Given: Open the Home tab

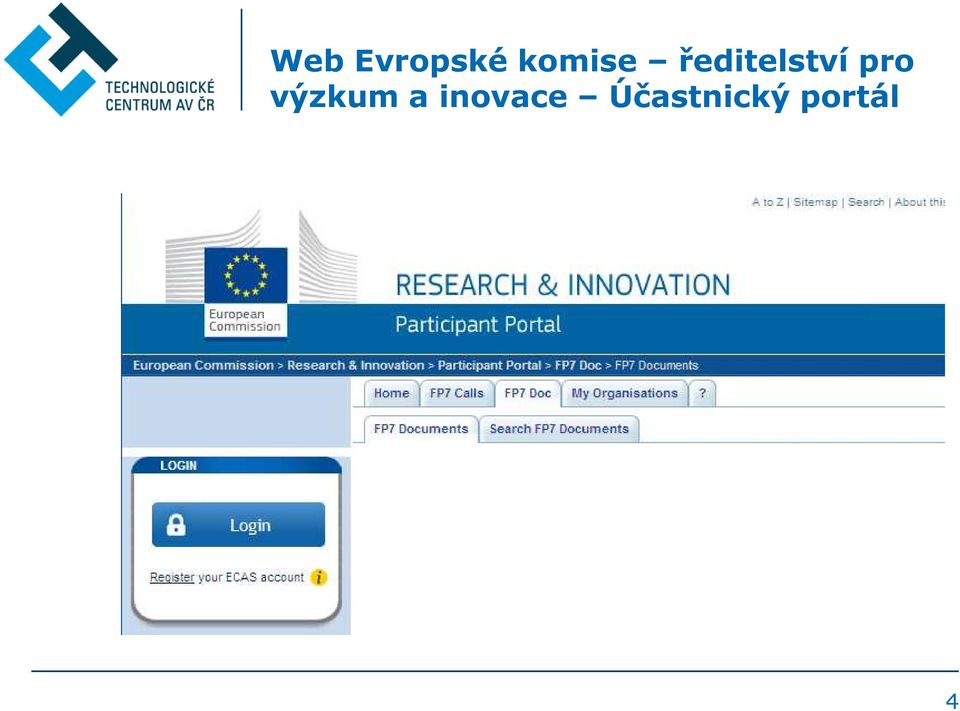Looking at the screenshot, I should 392,393.
